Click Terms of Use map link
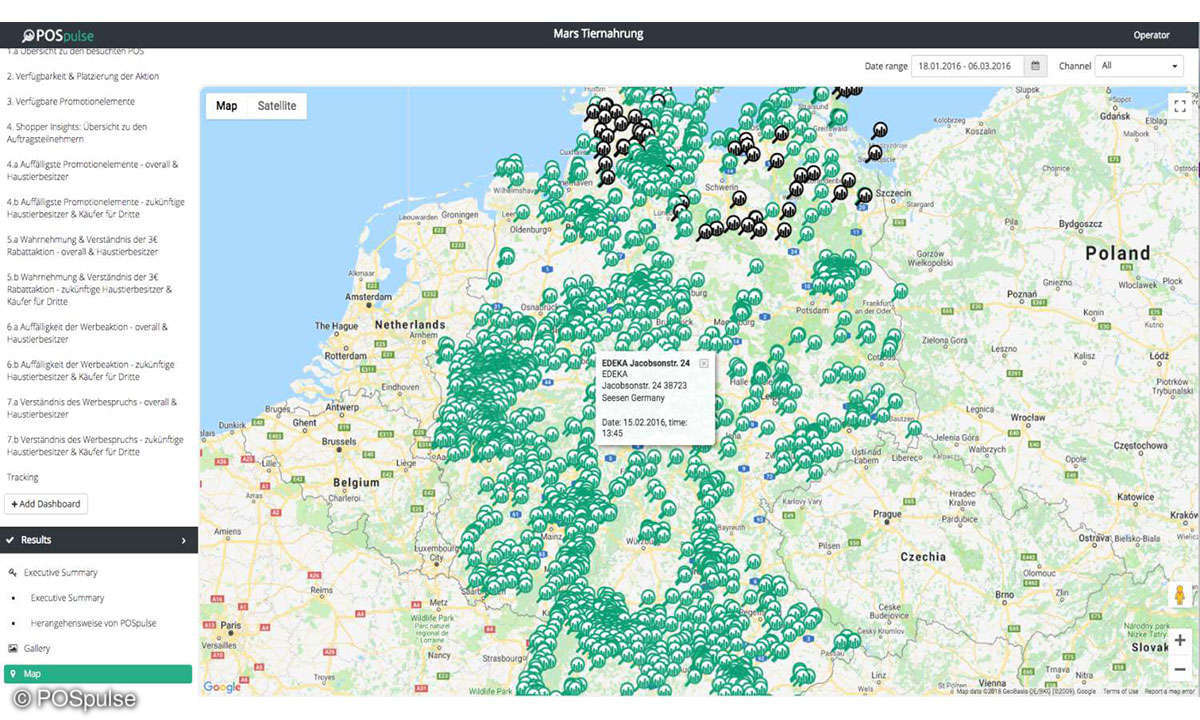This screenshot has height=720, width=1200. coord(1120,691)
